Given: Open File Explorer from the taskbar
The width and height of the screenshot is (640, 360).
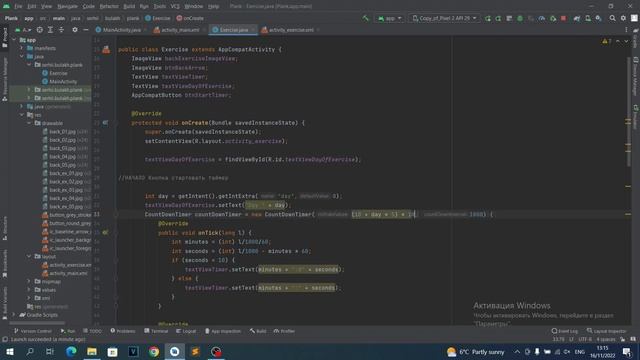Looking at the screenshot, I should pos(92,351).
